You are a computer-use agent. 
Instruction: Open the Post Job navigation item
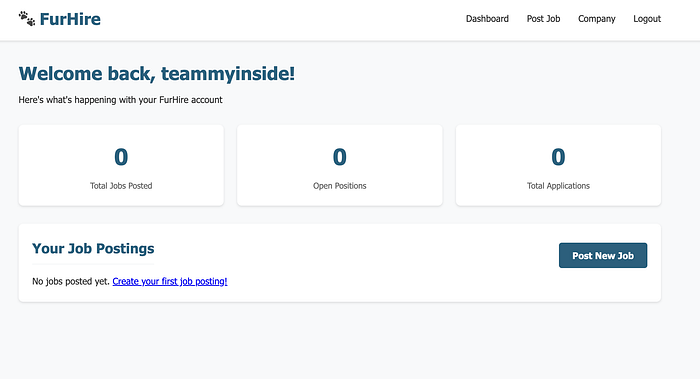[x=543, y=19]
